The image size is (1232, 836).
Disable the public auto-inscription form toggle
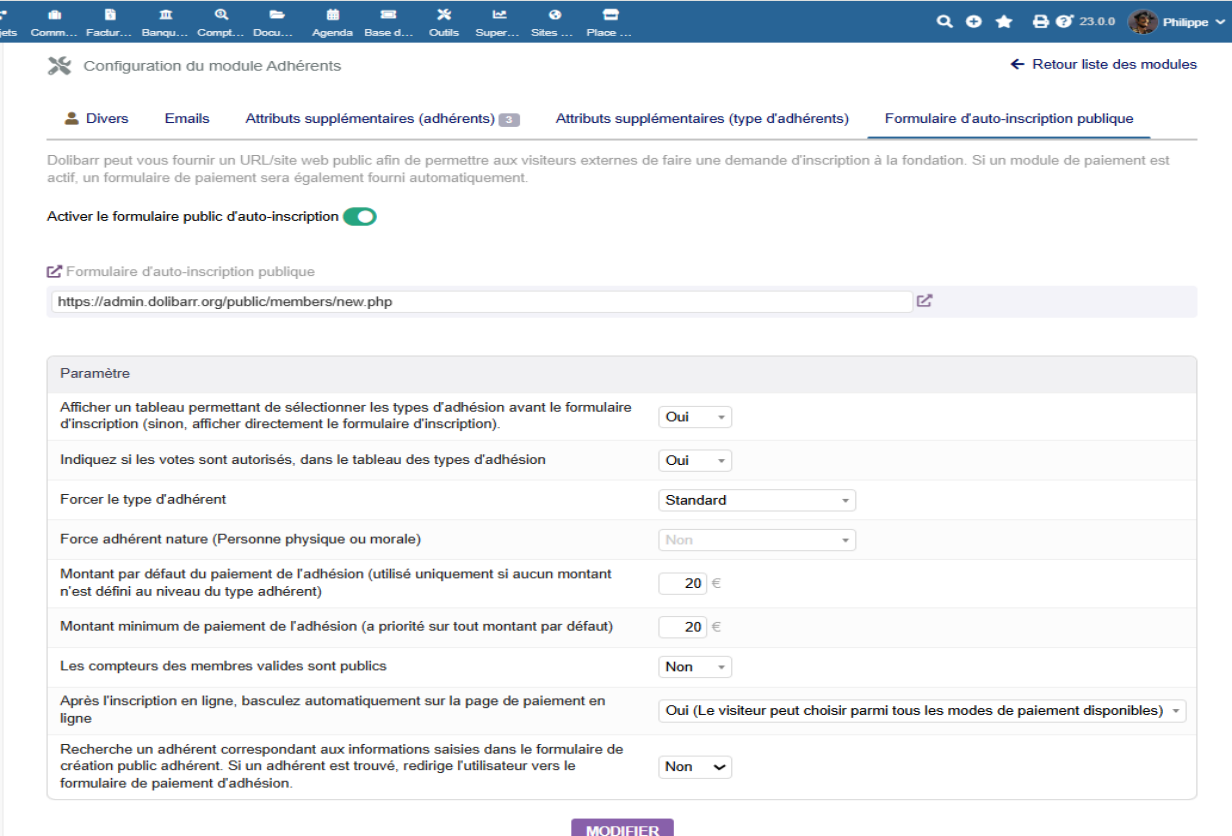tap(360, 216)
